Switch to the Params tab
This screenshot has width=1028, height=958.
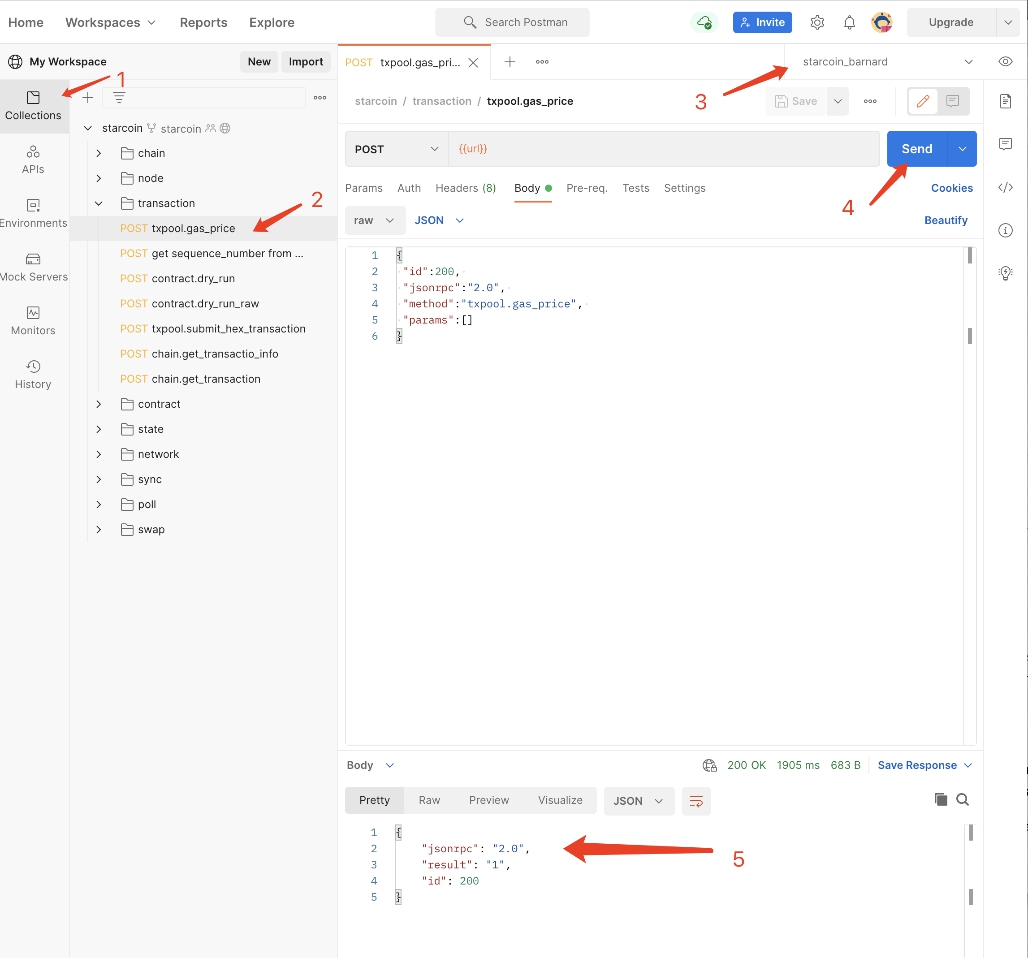pos(363,188)
